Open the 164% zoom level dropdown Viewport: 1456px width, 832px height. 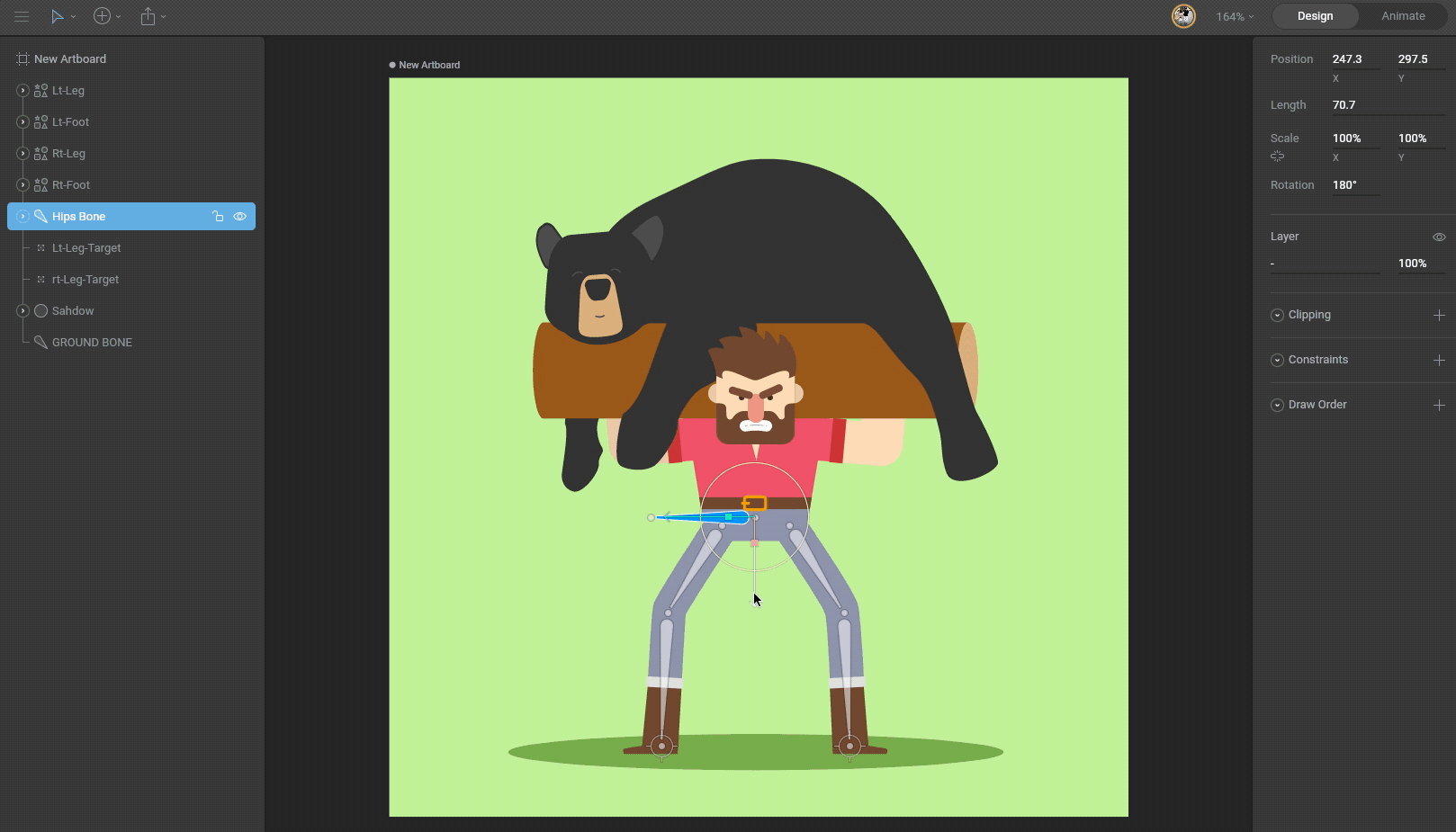(x=1235, y=16)
